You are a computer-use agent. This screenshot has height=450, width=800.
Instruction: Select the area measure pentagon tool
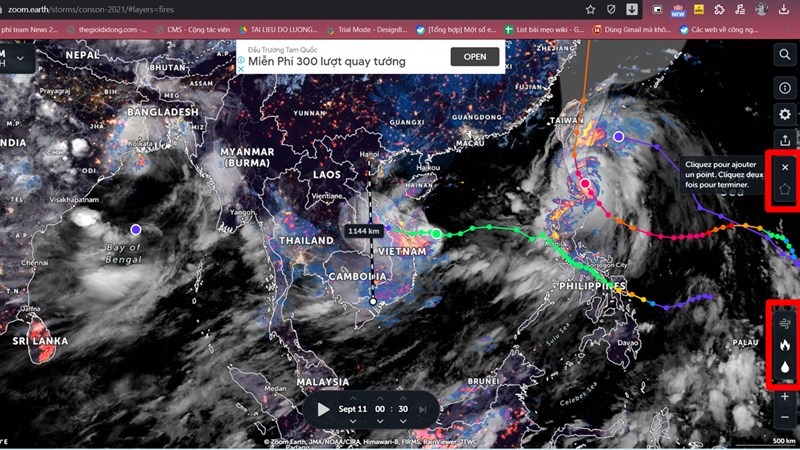pyautogui.click(x=785, y=189)
